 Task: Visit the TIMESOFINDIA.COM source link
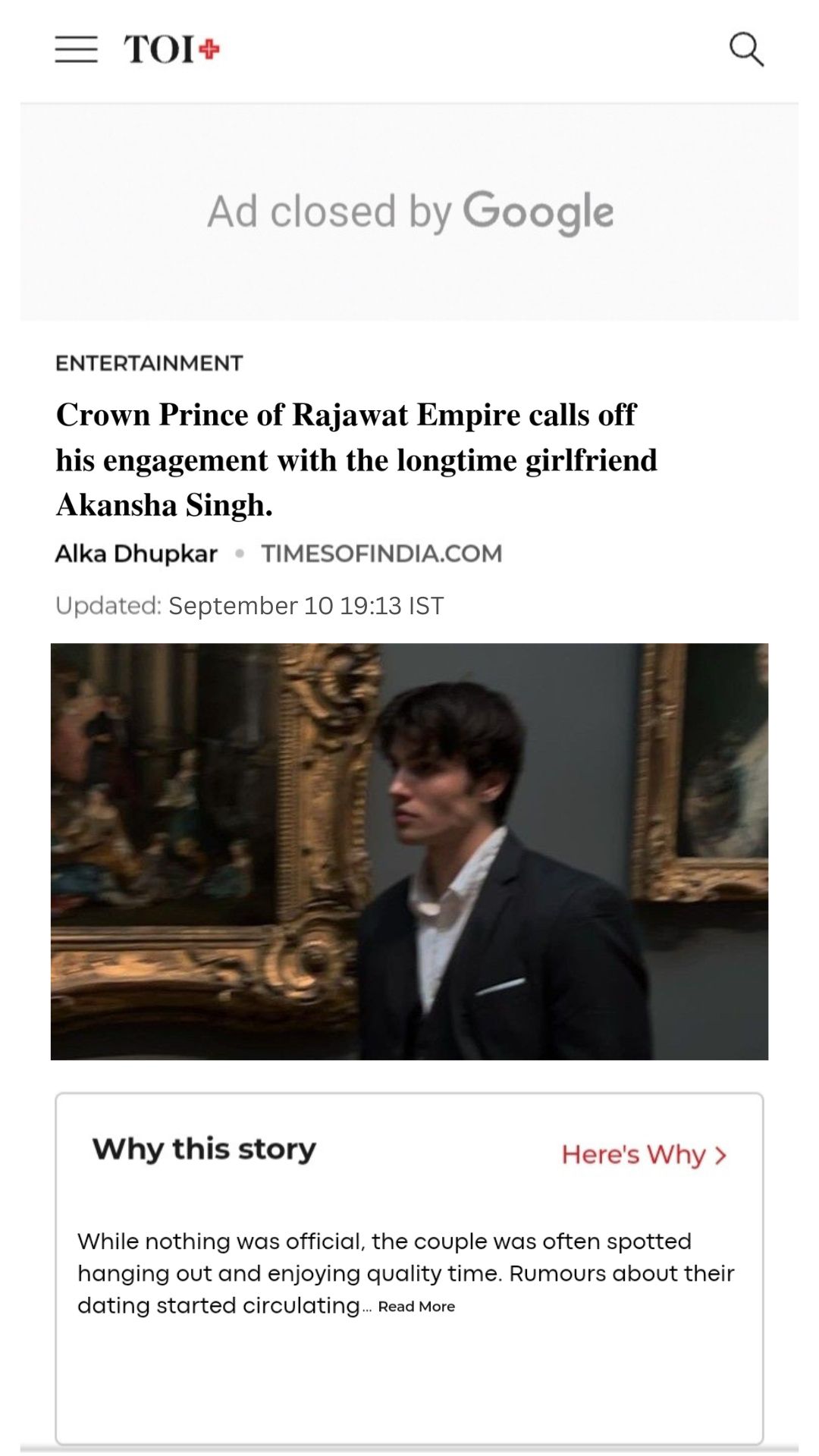click(381, 554)
